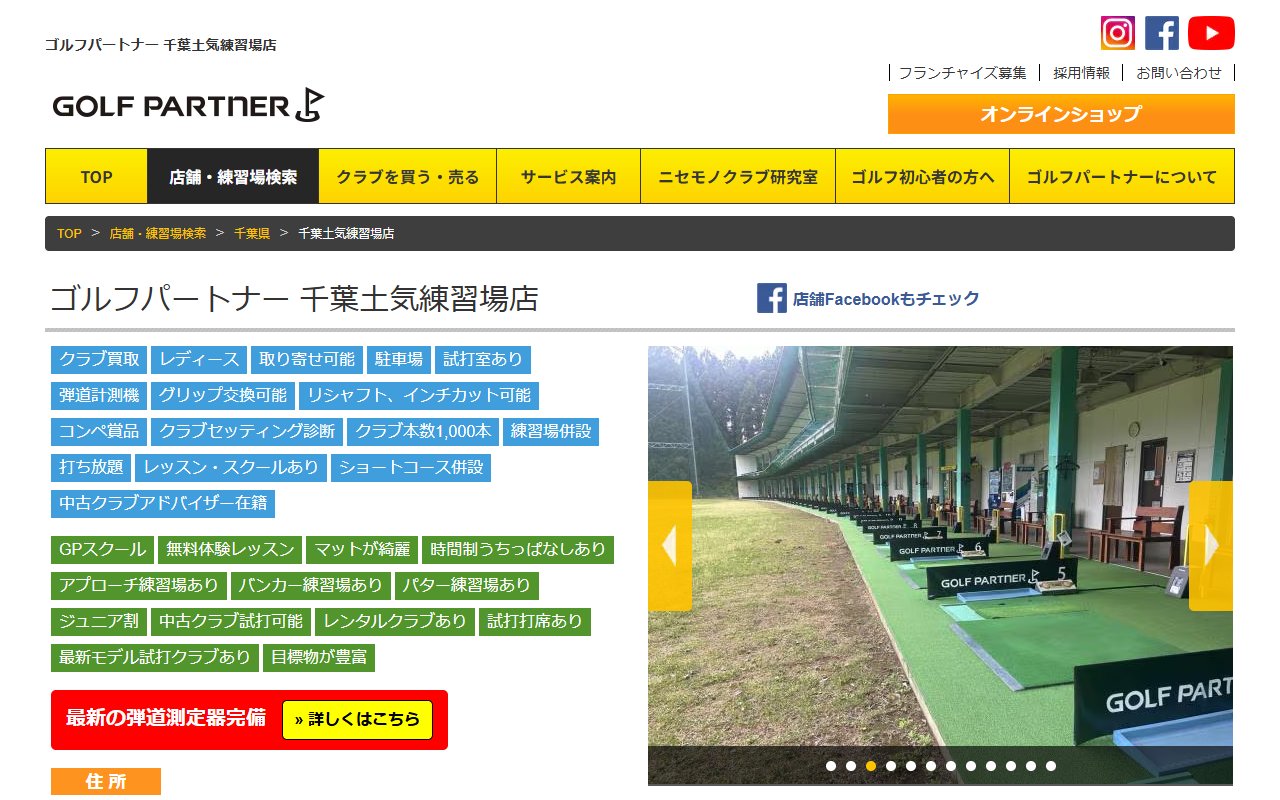Screen dimensions: 1280x800
Task: Click the 駐車場 tag
Action: click(399, 360)
